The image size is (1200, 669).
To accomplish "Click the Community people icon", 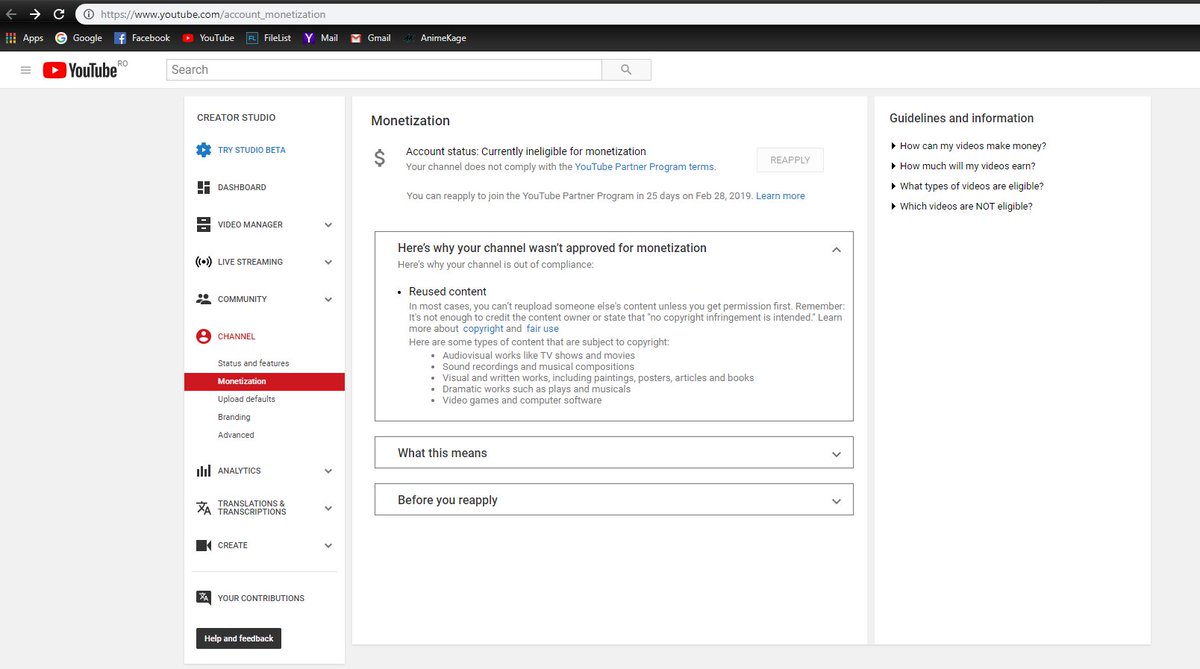I will pyautogui.click(x=204, y=299).
